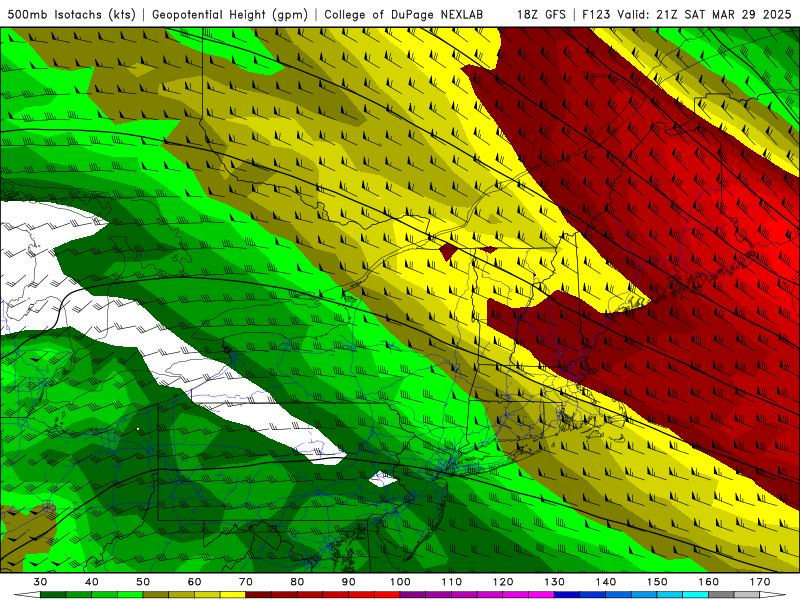The height and width of the screenshot is (600, 800).
Task: Click the legend value "140"
Action: tap(606, 582)
